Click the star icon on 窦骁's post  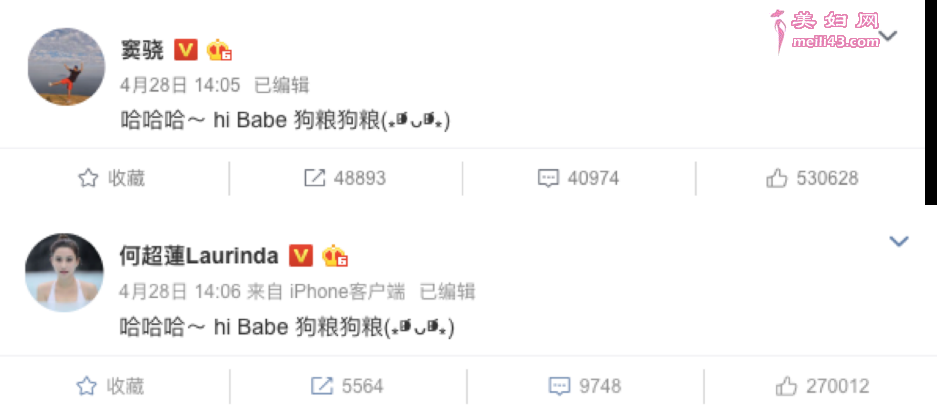(88, 178)
